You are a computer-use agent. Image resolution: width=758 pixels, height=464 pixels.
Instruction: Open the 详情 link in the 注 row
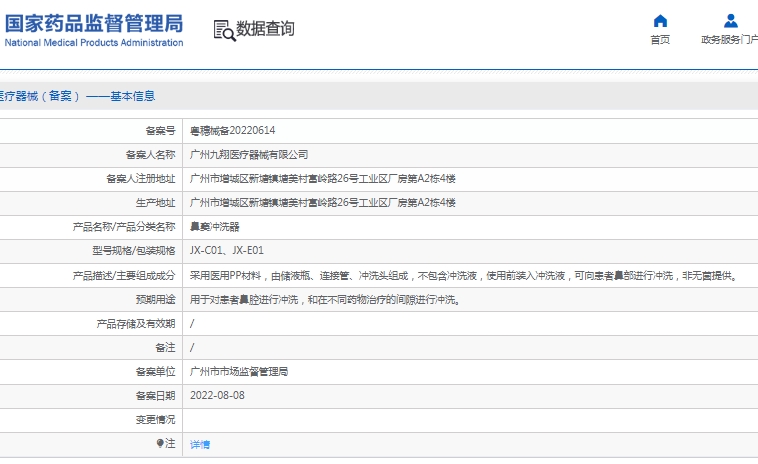[x=200, y=444]
